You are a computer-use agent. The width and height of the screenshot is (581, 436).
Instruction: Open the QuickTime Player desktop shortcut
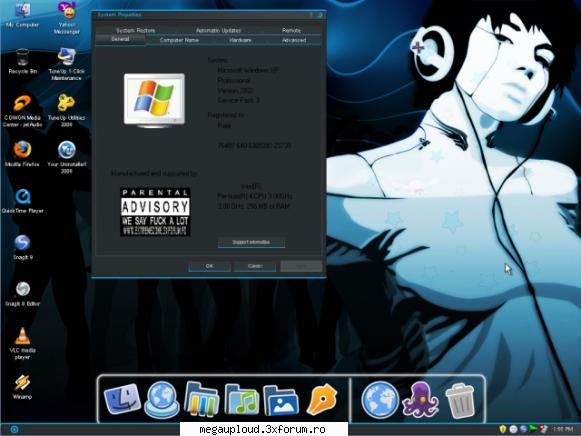pyautogui.click(x=23, y=201)
